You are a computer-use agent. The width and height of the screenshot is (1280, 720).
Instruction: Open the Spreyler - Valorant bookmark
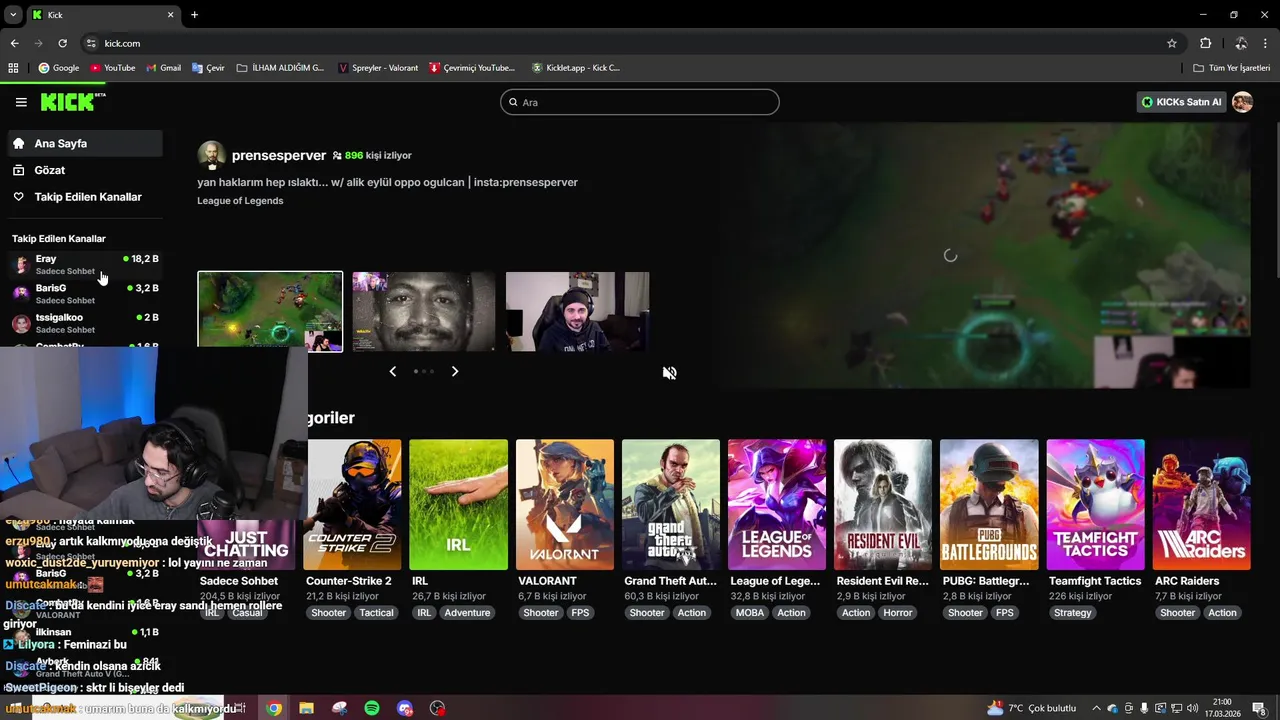click(378, 68)
